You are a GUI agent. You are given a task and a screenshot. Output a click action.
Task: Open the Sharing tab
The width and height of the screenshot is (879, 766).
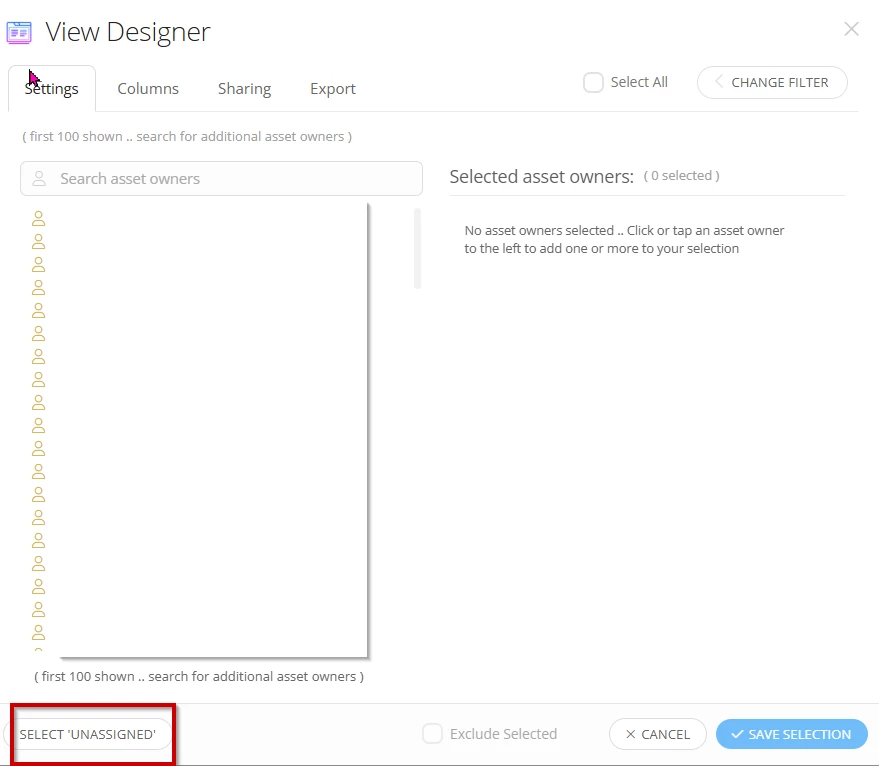click(x=244, y=89)
